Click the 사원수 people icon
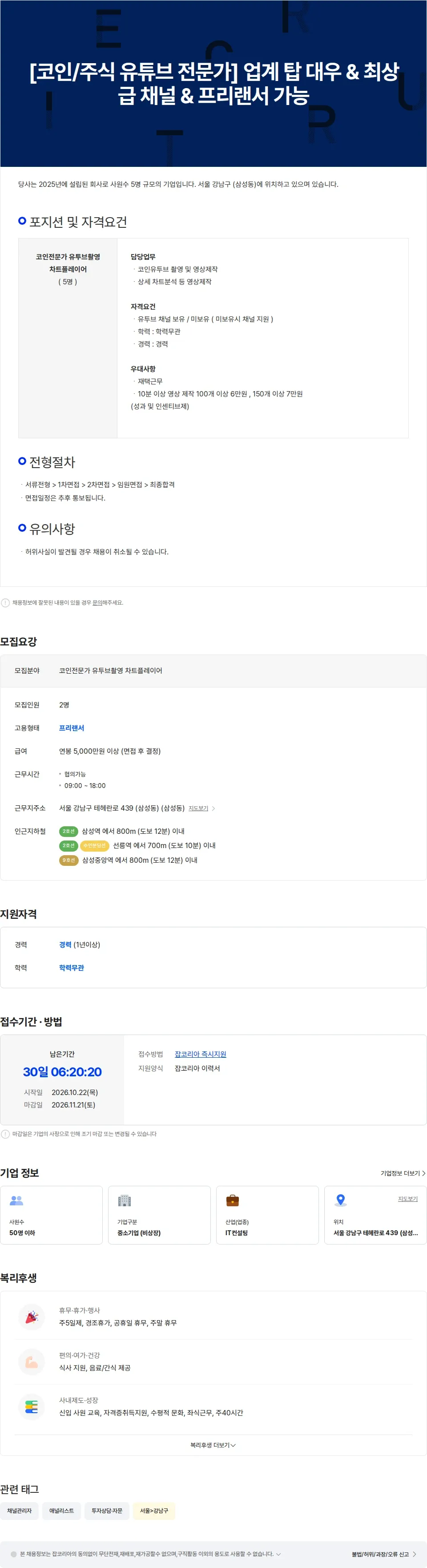427x1568 pixels. [x=16, y=1200]
